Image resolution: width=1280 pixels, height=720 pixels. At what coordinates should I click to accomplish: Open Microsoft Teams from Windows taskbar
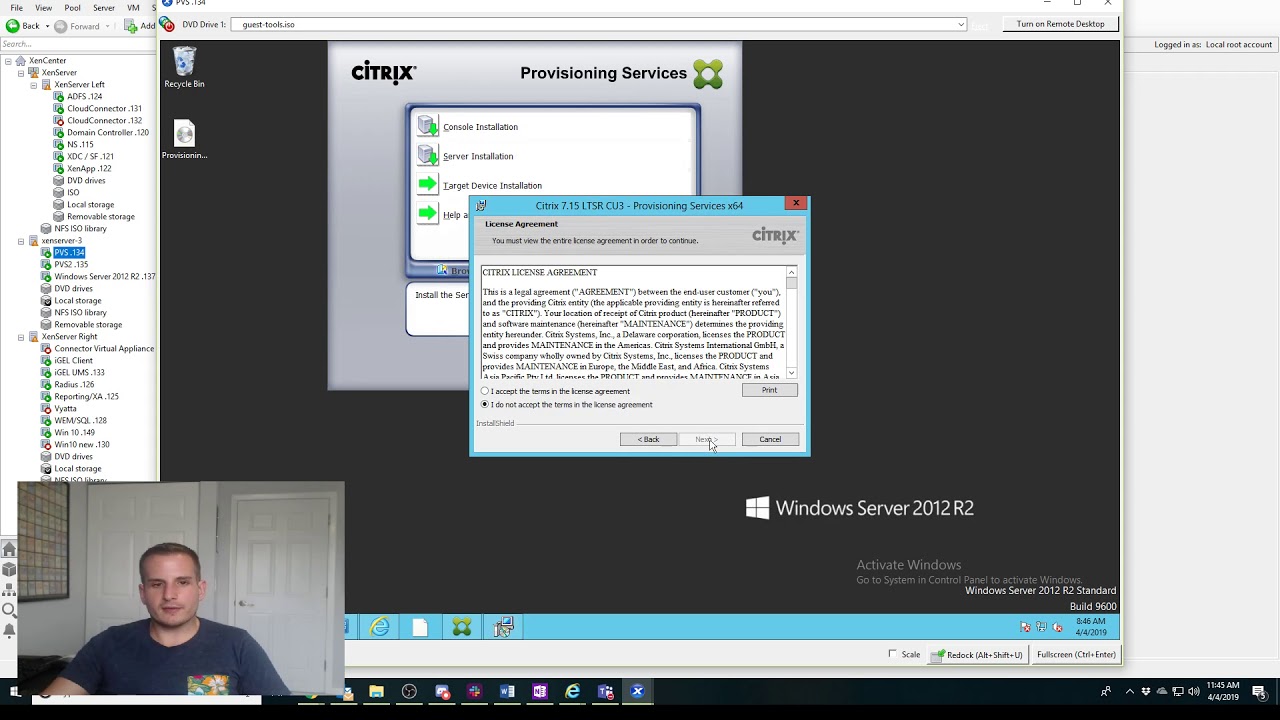tap(605, 691)
